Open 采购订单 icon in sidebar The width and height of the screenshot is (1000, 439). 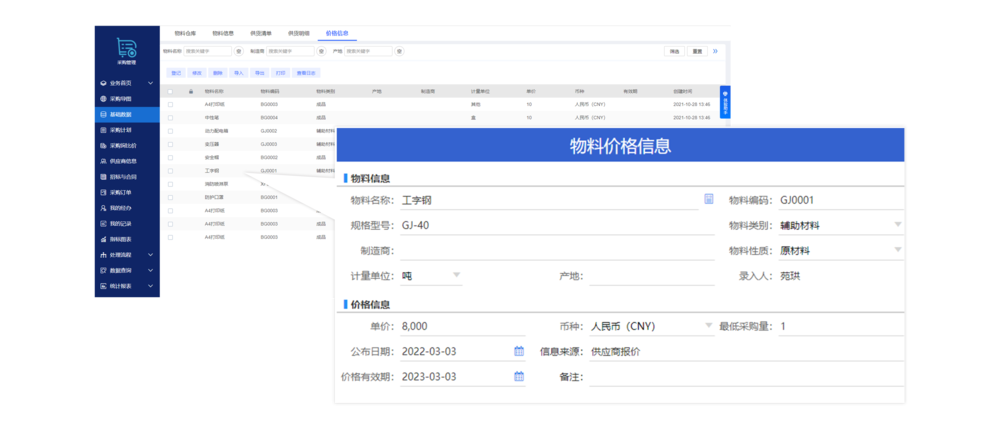click(103, 192)
